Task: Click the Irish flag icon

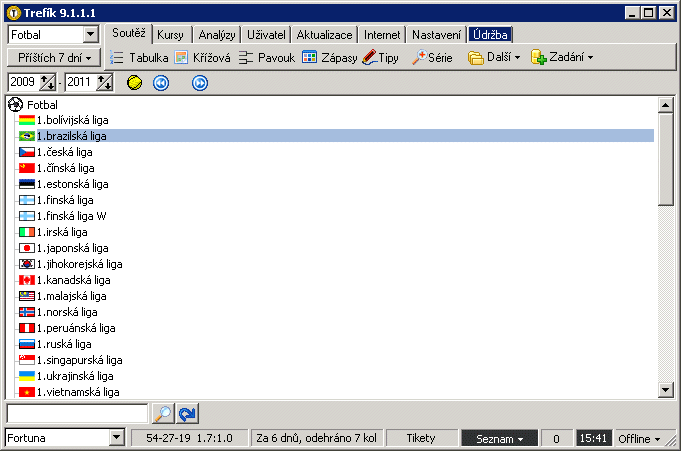Action: pos(27,232)
